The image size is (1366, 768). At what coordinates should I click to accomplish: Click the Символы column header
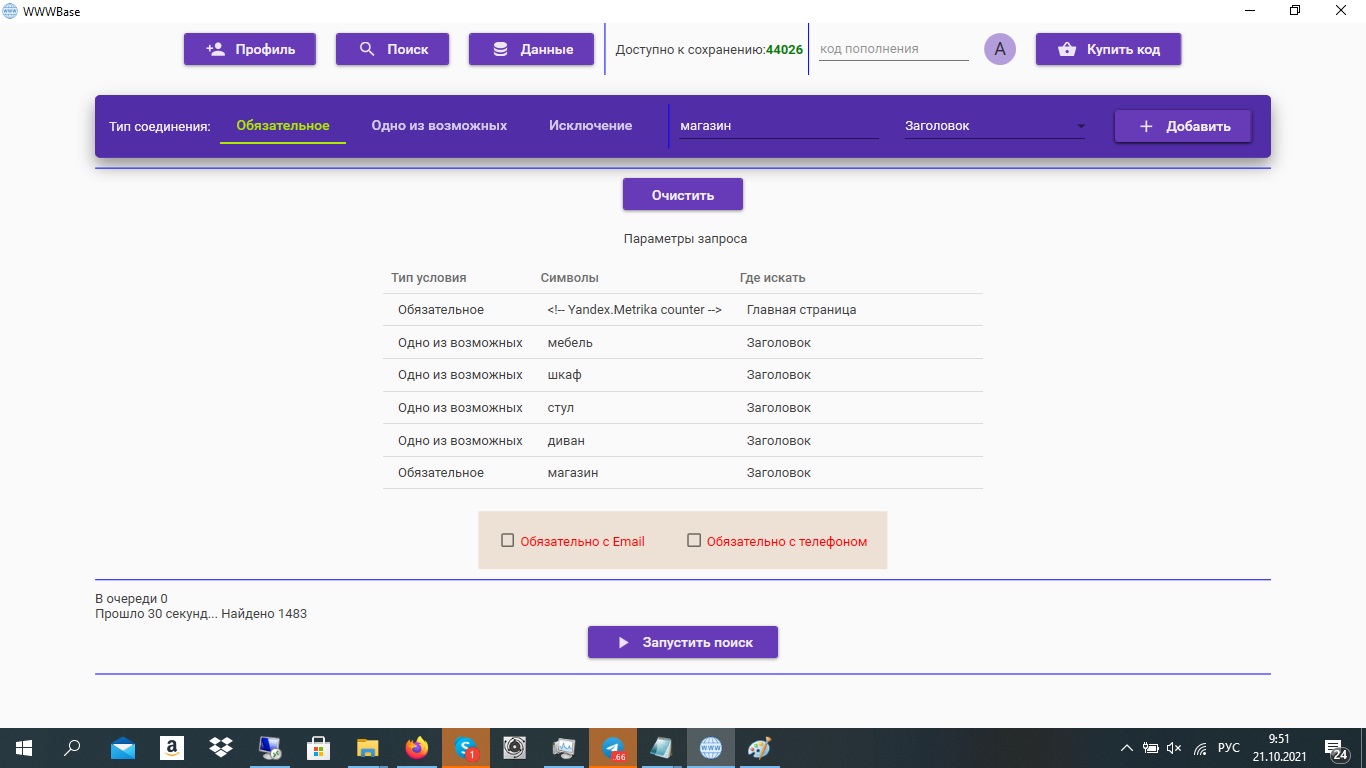[x=569, y=278]
